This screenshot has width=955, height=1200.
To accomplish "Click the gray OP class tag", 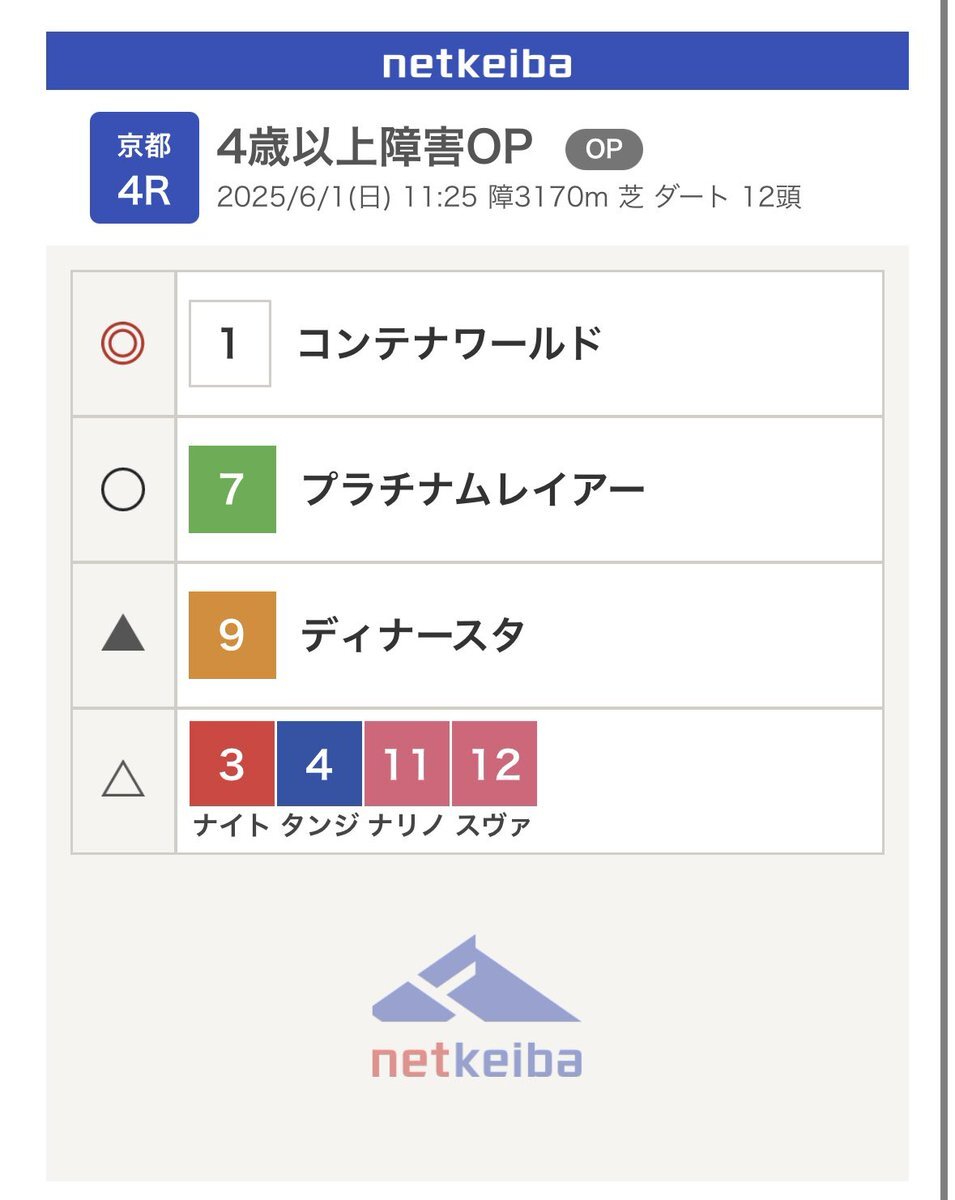I will pos(604,150).
